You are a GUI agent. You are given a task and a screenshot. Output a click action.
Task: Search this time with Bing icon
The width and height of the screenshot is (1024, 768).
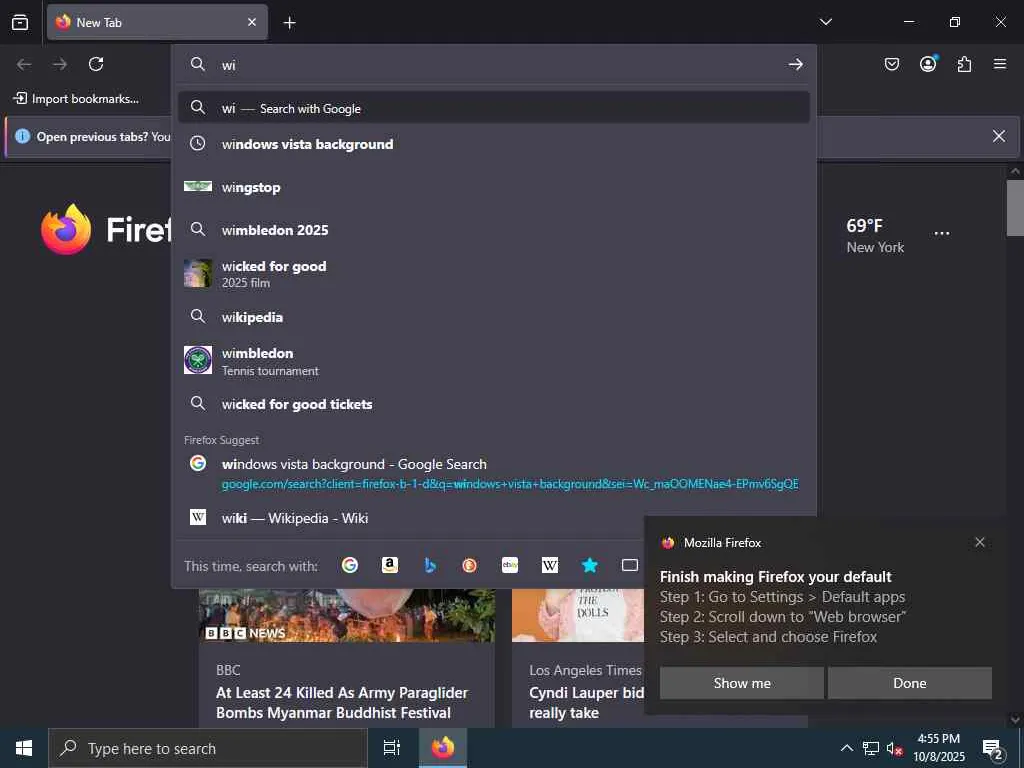pyautogui.click(x=430, y=566)
